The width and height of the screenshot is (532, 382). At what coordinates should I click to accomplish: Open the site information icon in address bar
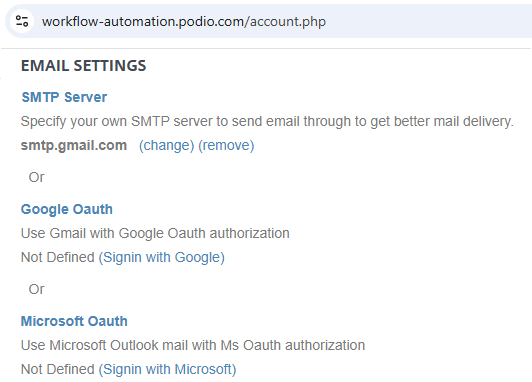point(22,21)
